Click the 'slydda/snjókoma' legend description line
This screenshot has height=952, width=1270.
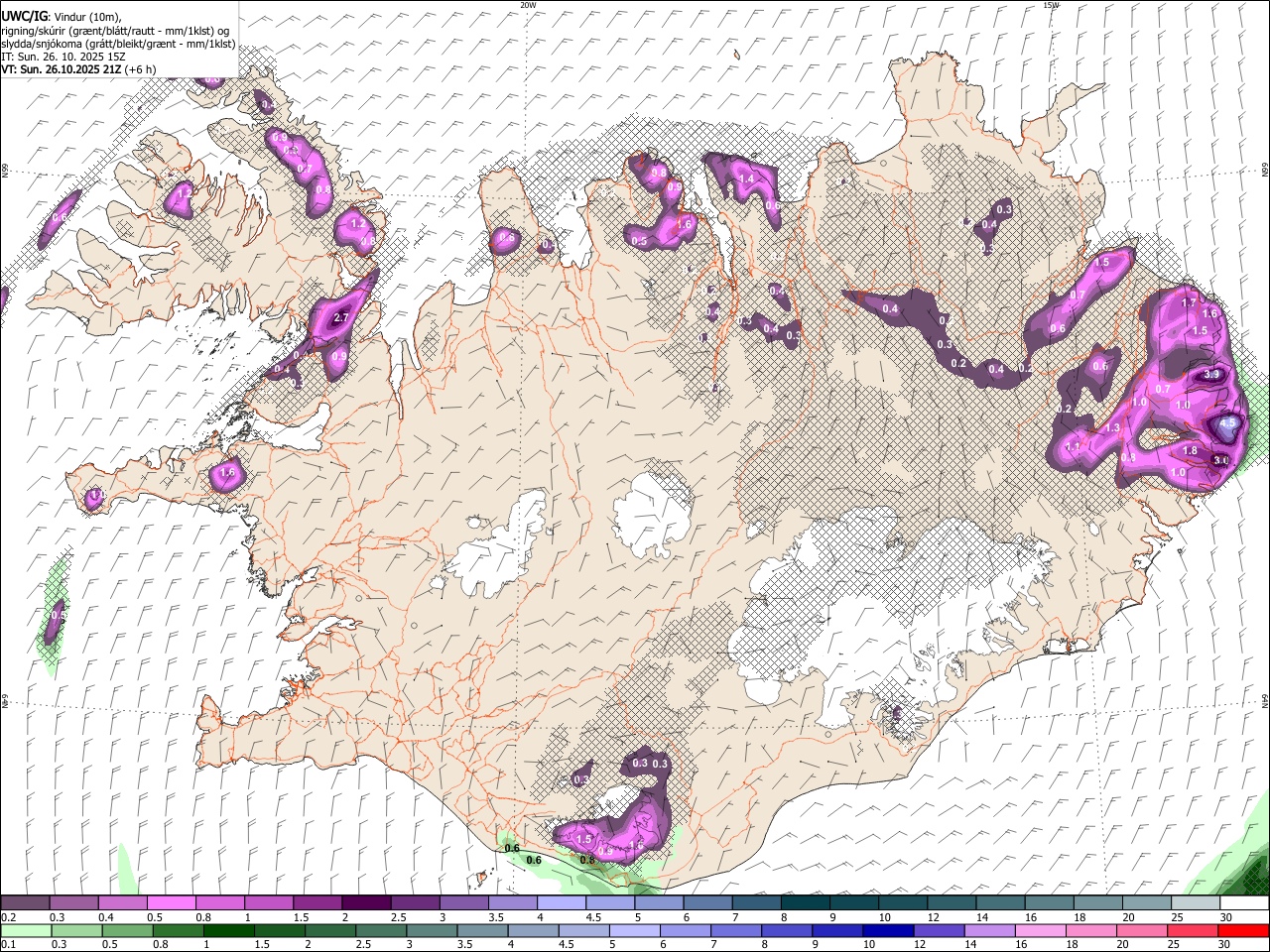click(118, 44)
